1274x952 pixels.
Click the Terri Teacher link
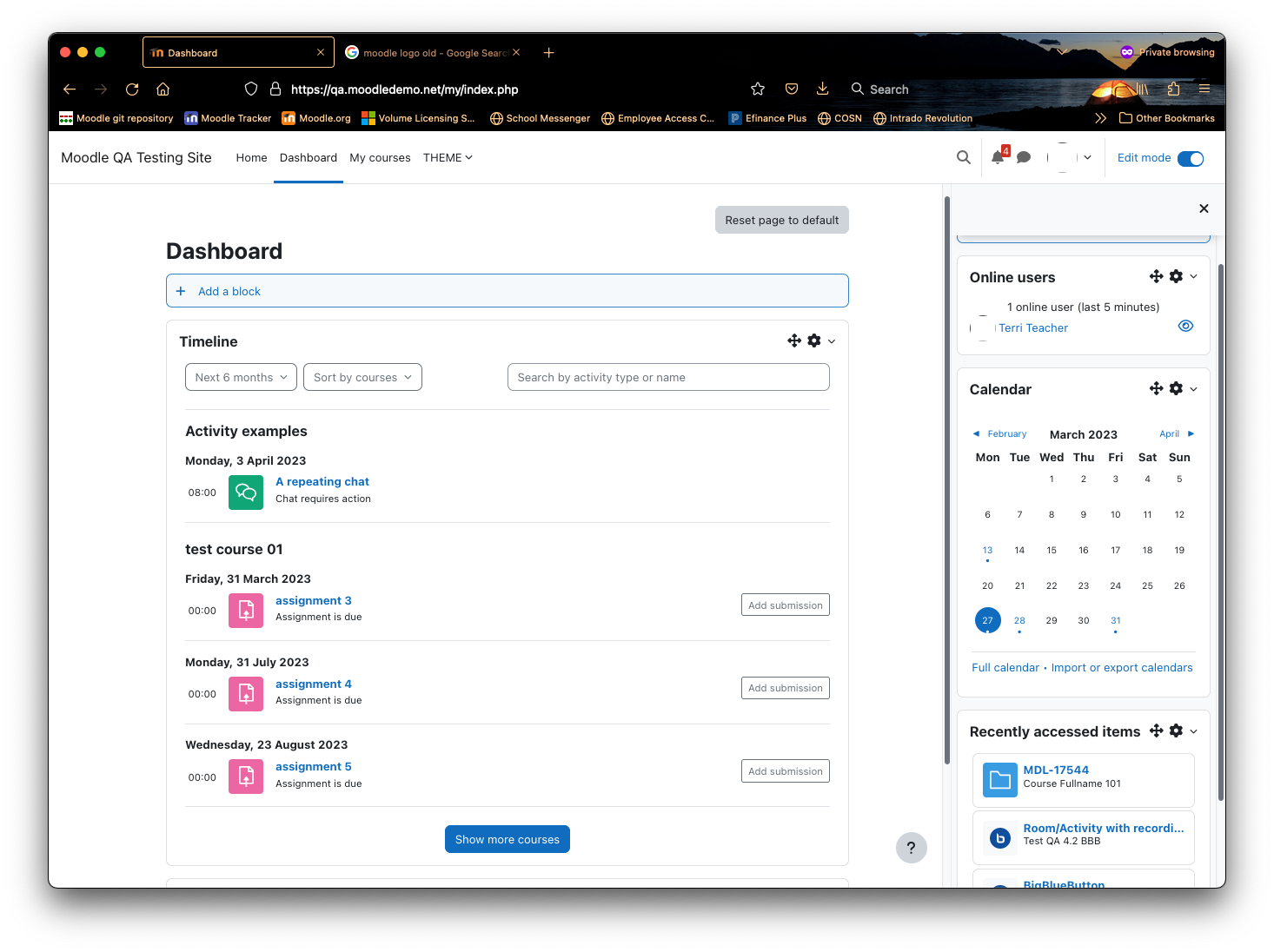point(1033,327)
